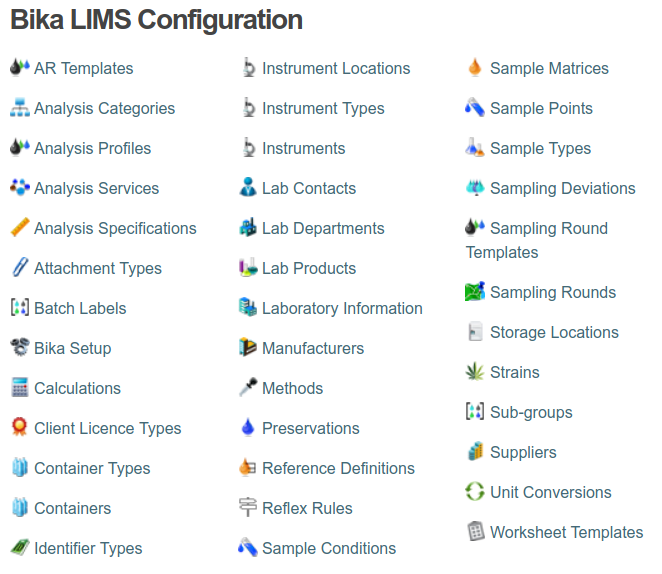Screen dimensions: 662x574
Task: Click the rosette icon for Client Licence Types
Action: tap(19, 428)
